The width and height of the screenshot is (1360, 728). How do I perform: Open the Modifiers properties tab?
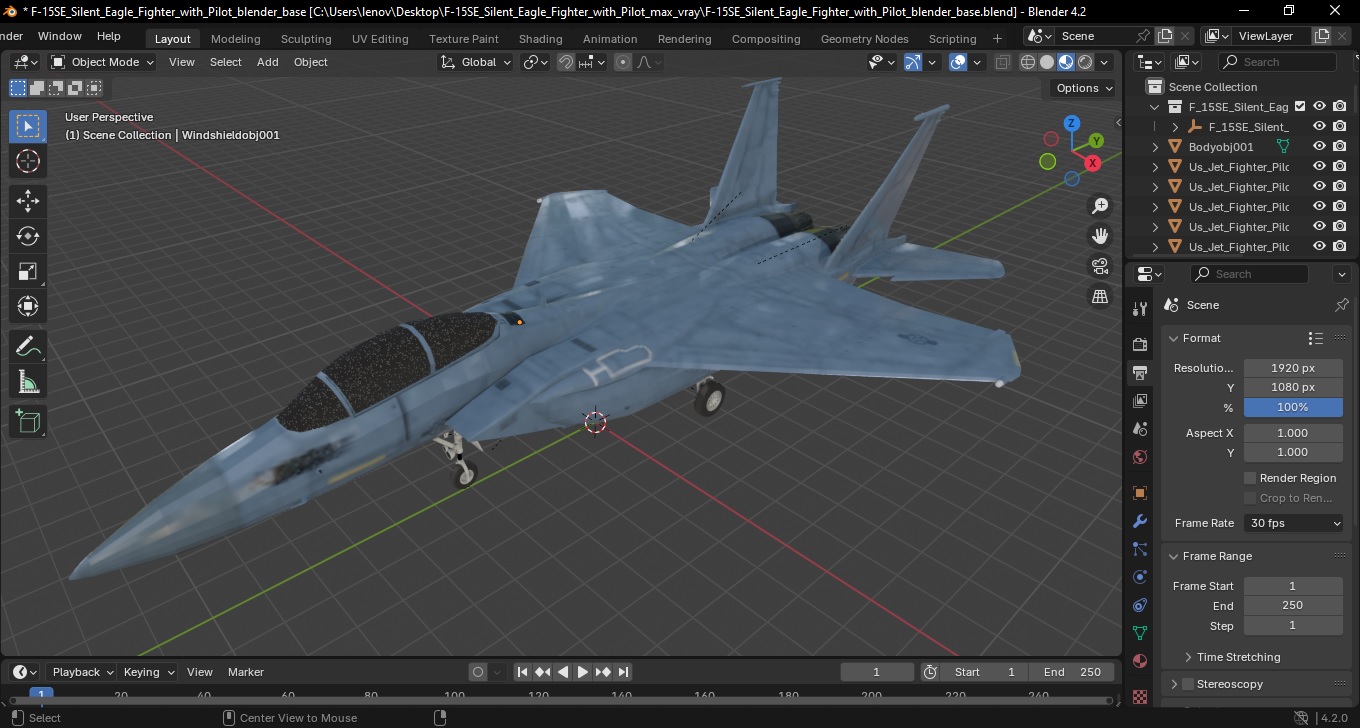pyautogui.click(x=1139, y=521)
